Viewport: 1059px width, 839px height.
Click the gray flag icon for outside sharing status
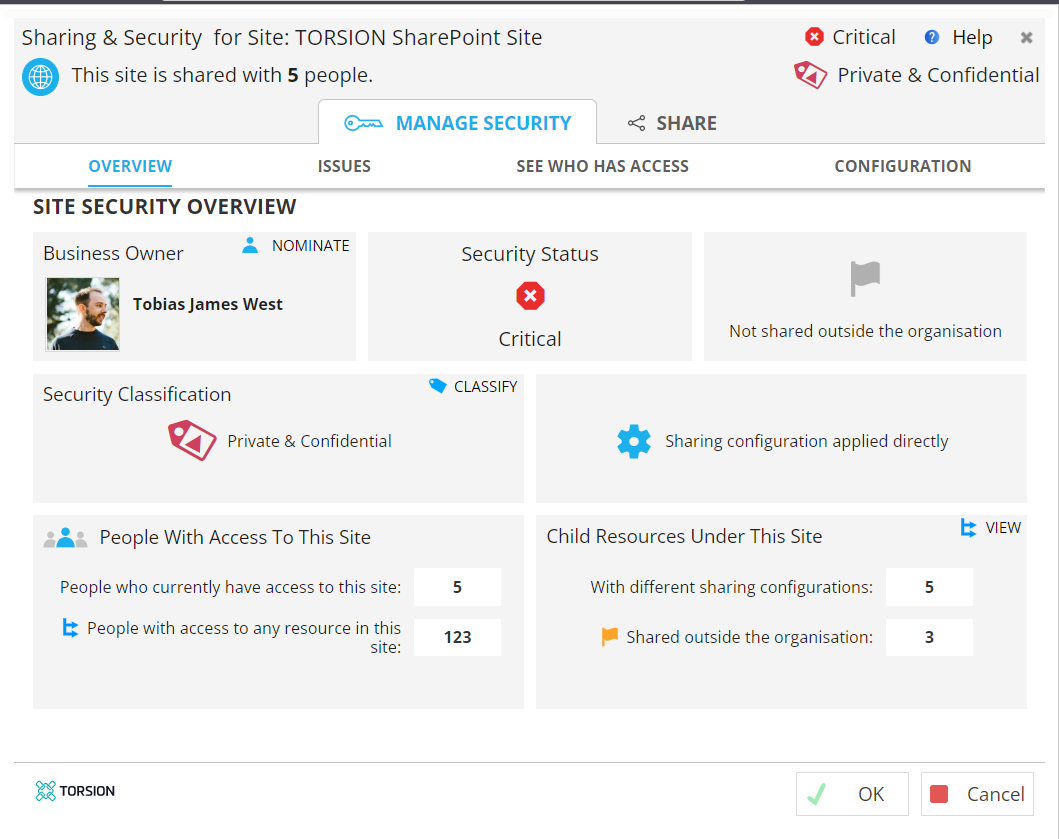point(864,281)
